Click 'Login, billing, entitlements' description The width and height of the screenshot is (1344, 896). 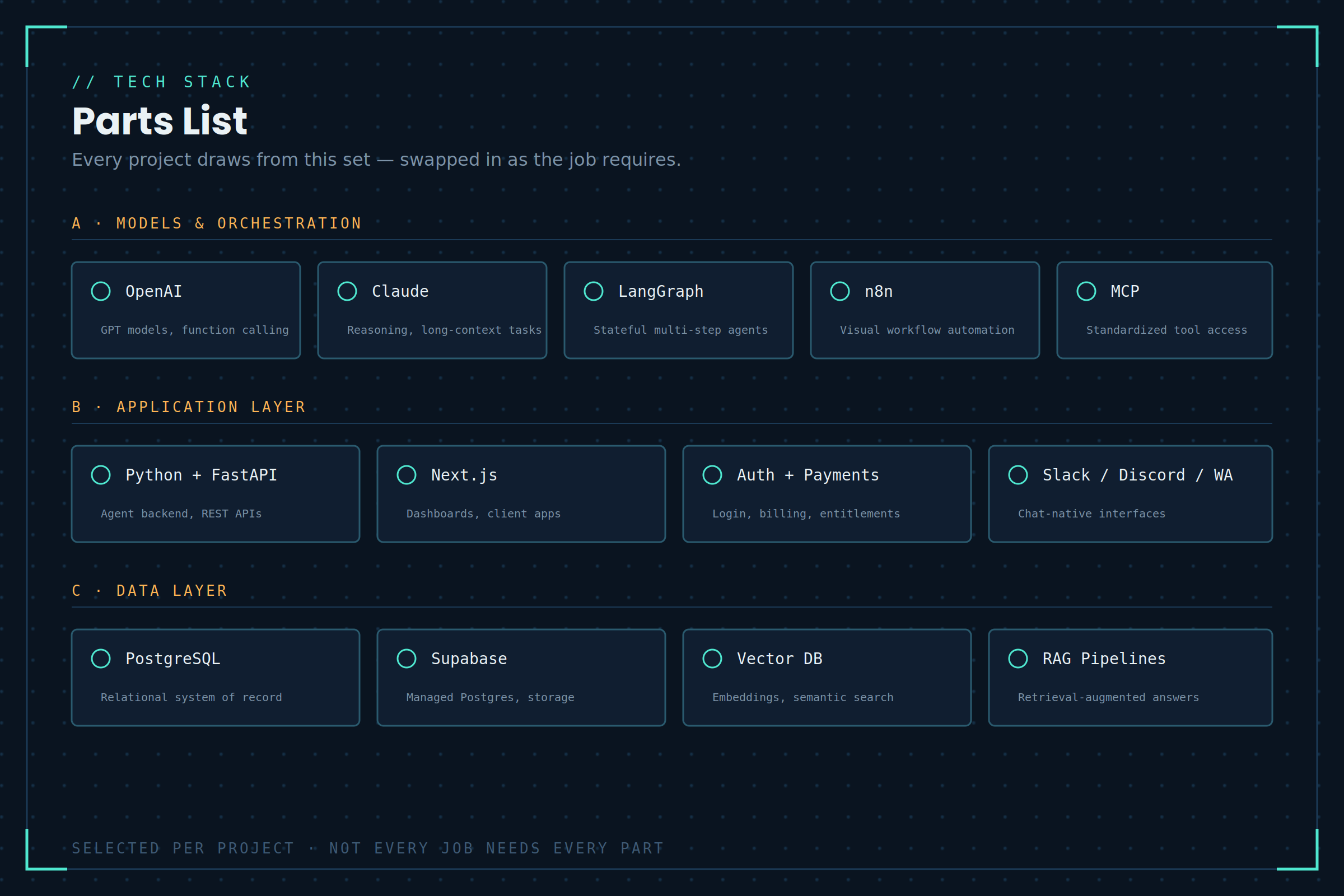[x=806, y=514]
